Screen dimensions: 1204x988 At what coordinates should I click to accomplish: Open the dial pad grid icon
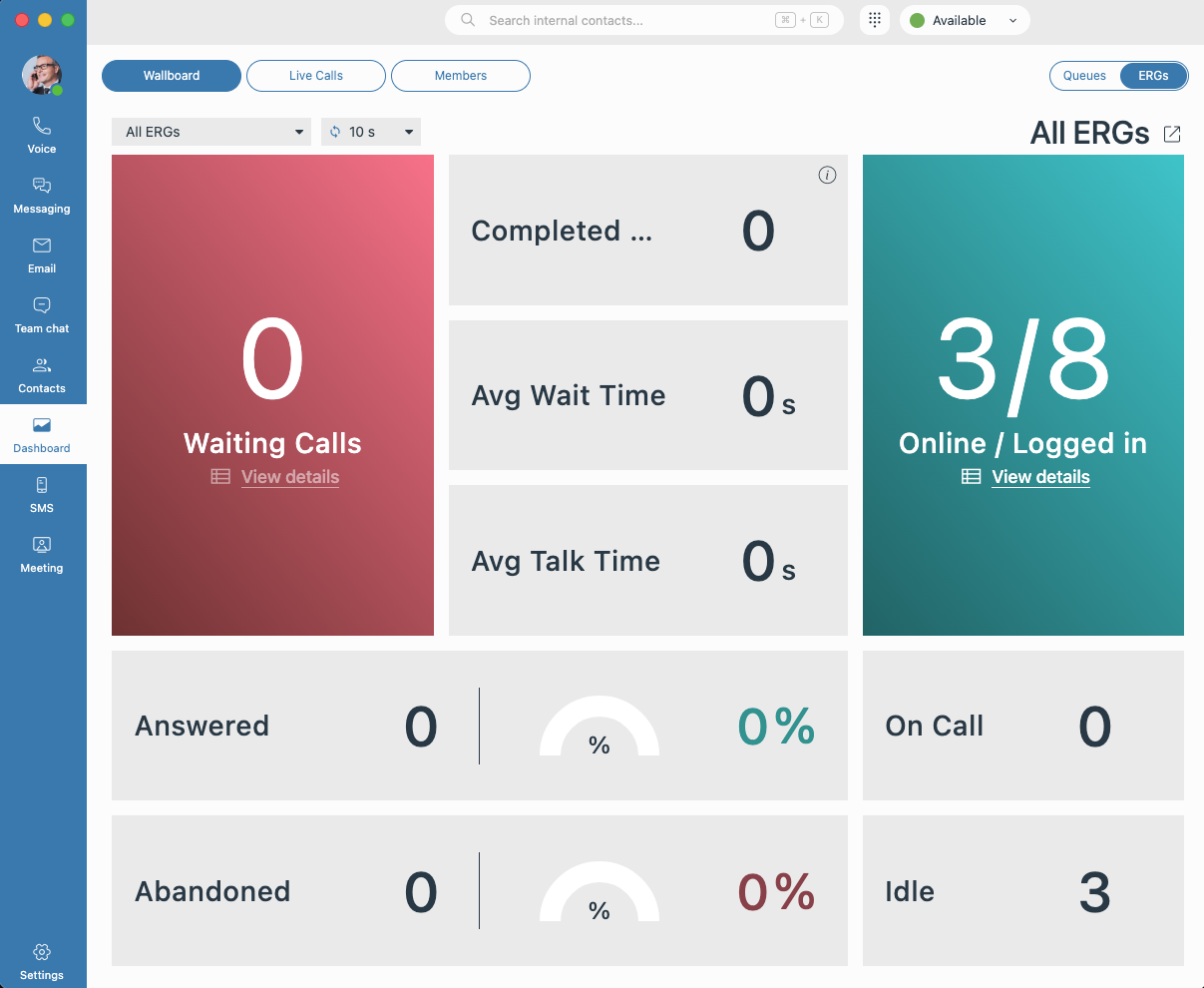coord(875,20)
